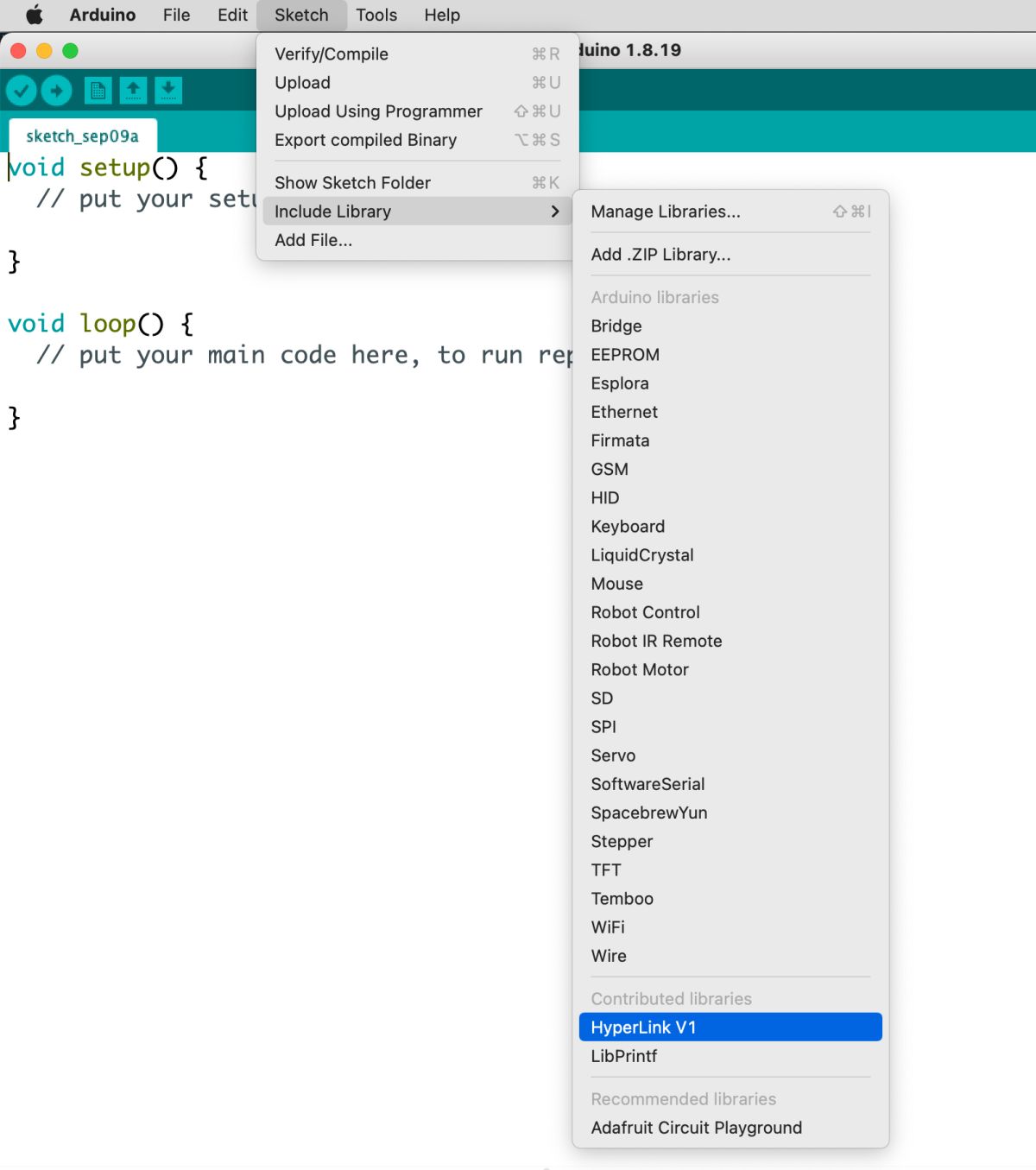Expand the Include Library submenu arrow
Image resolution: width=1036 pixels, height=1170 pixels.
click(555, 211)
